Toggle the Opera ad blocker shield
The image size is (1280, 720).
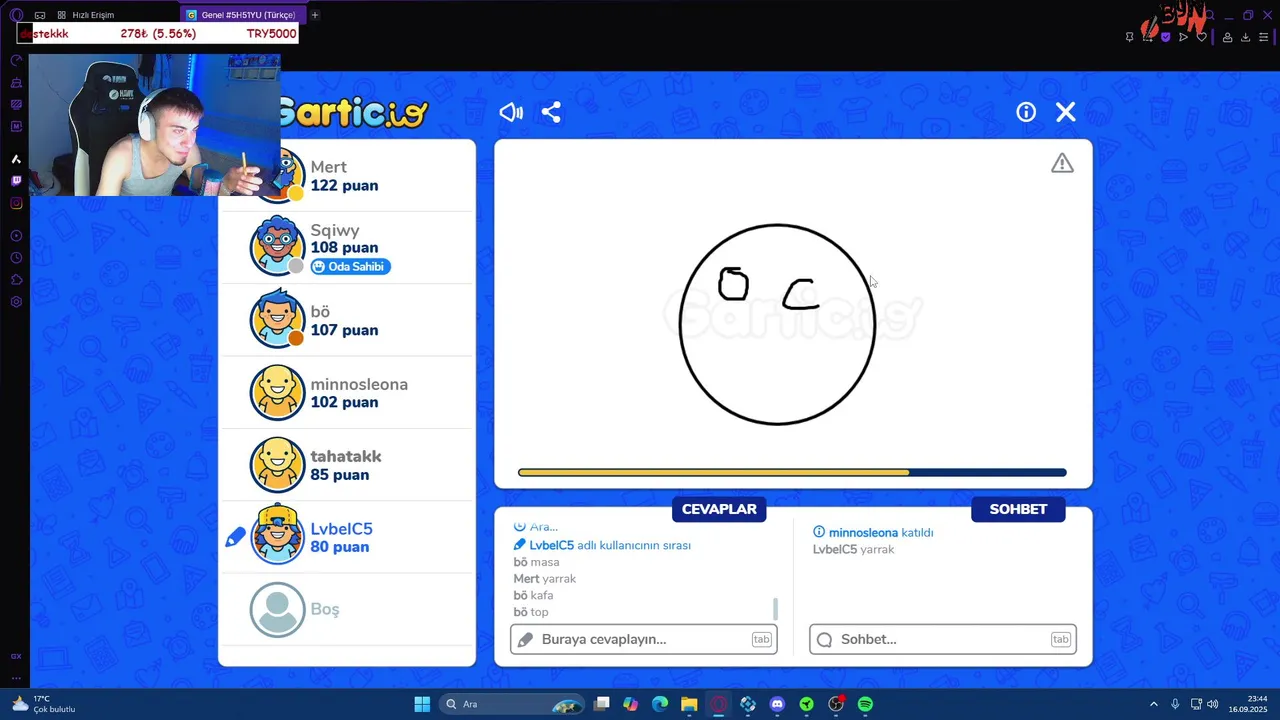[1165, 37]
